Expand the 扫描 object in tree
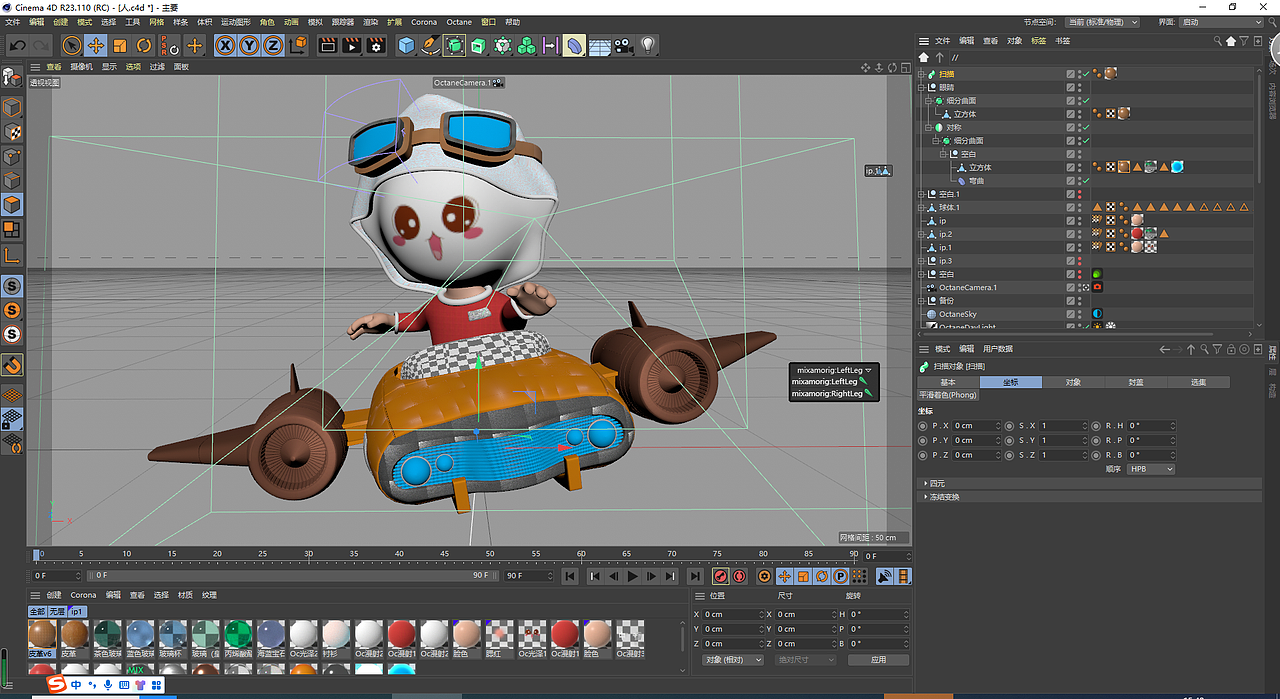Viewport: 1280px width, 699px height. [922, 74]
